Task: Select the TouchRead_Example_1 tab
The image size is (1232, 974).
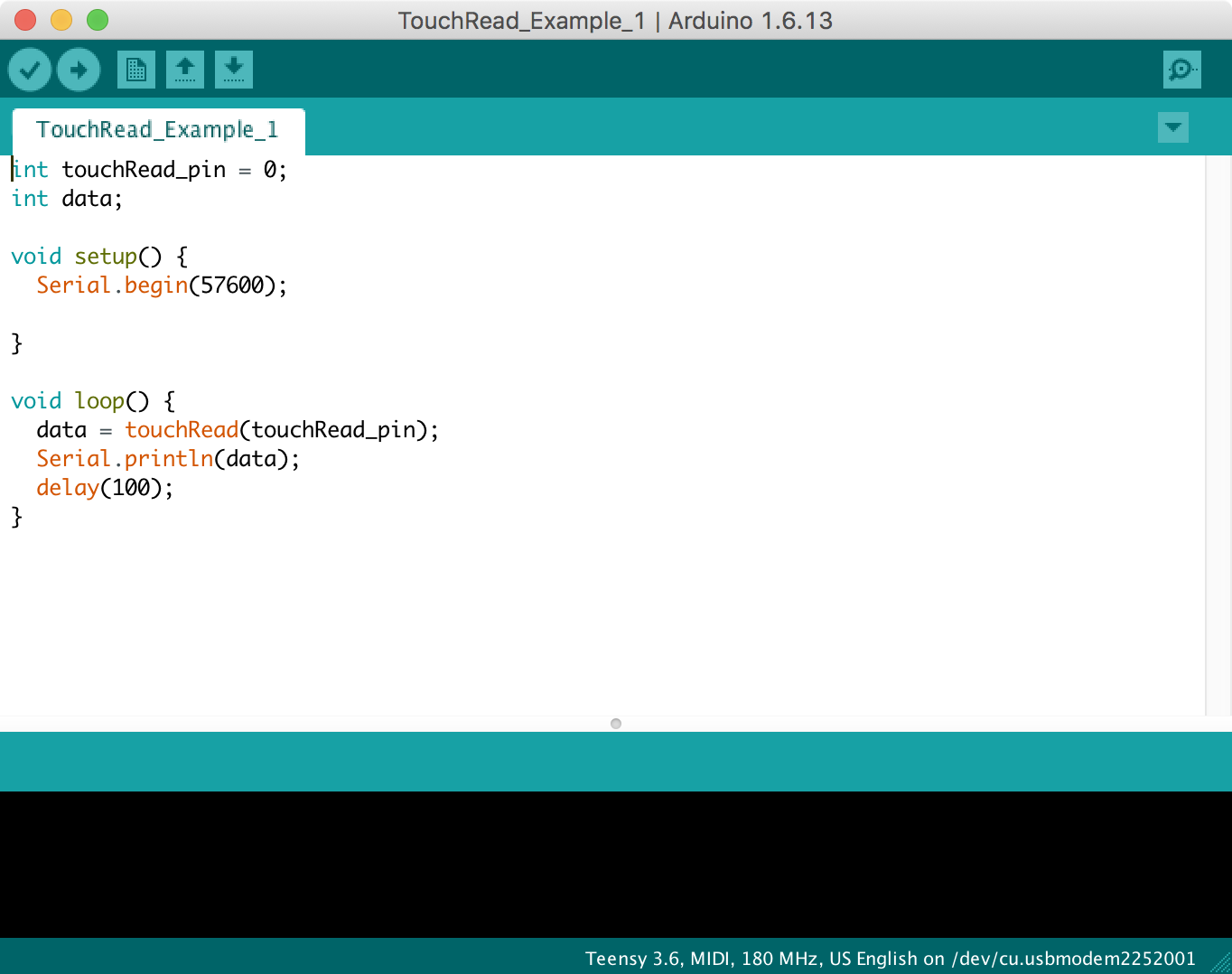Action: [x=157, y=129]
